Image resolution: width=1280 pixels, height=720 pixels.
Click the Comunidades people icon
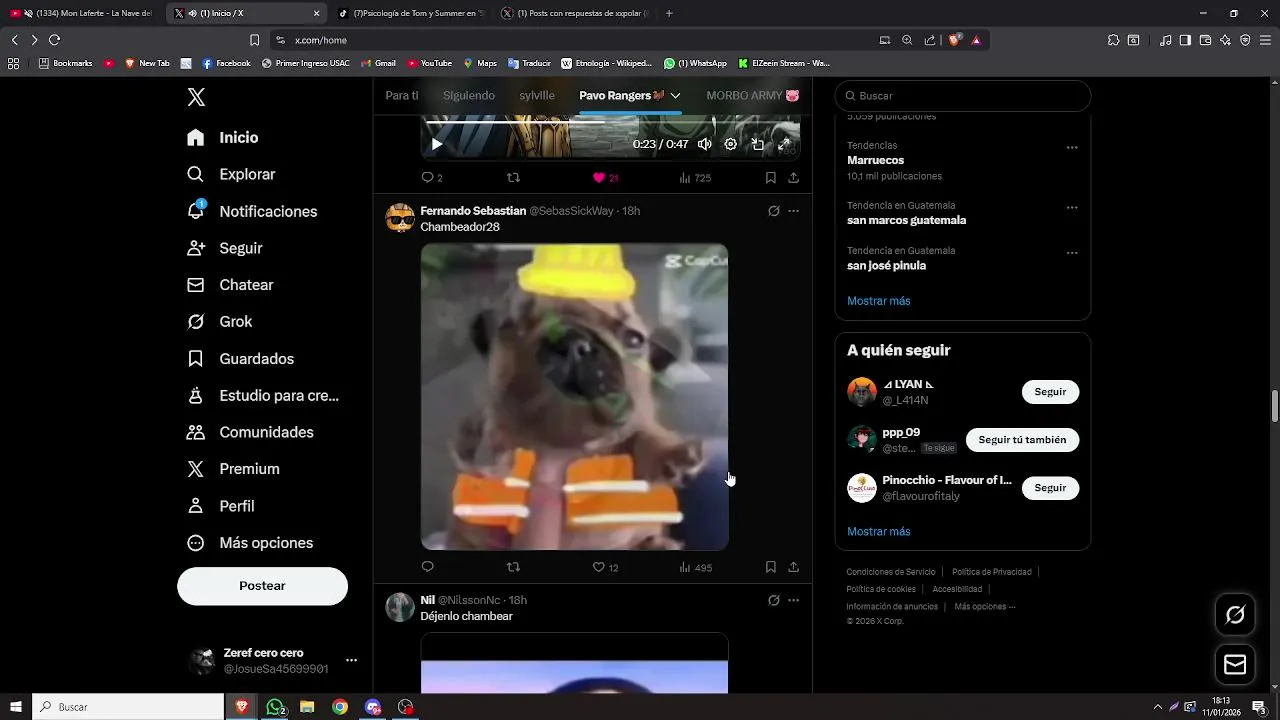pyautogui.click(x=196, y=432)
